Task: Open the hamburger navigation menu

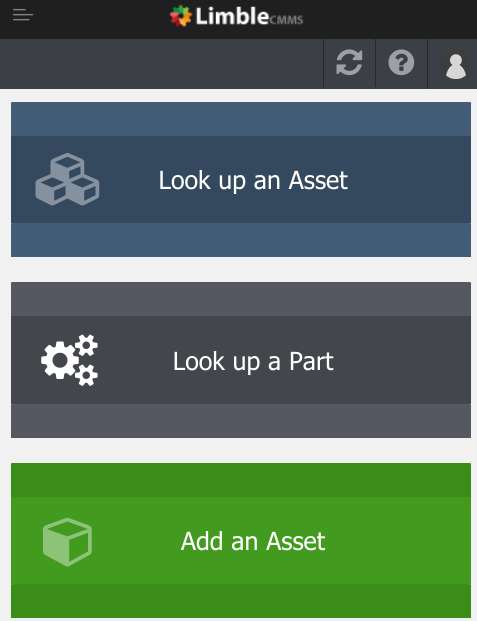Action: point(23,15)
